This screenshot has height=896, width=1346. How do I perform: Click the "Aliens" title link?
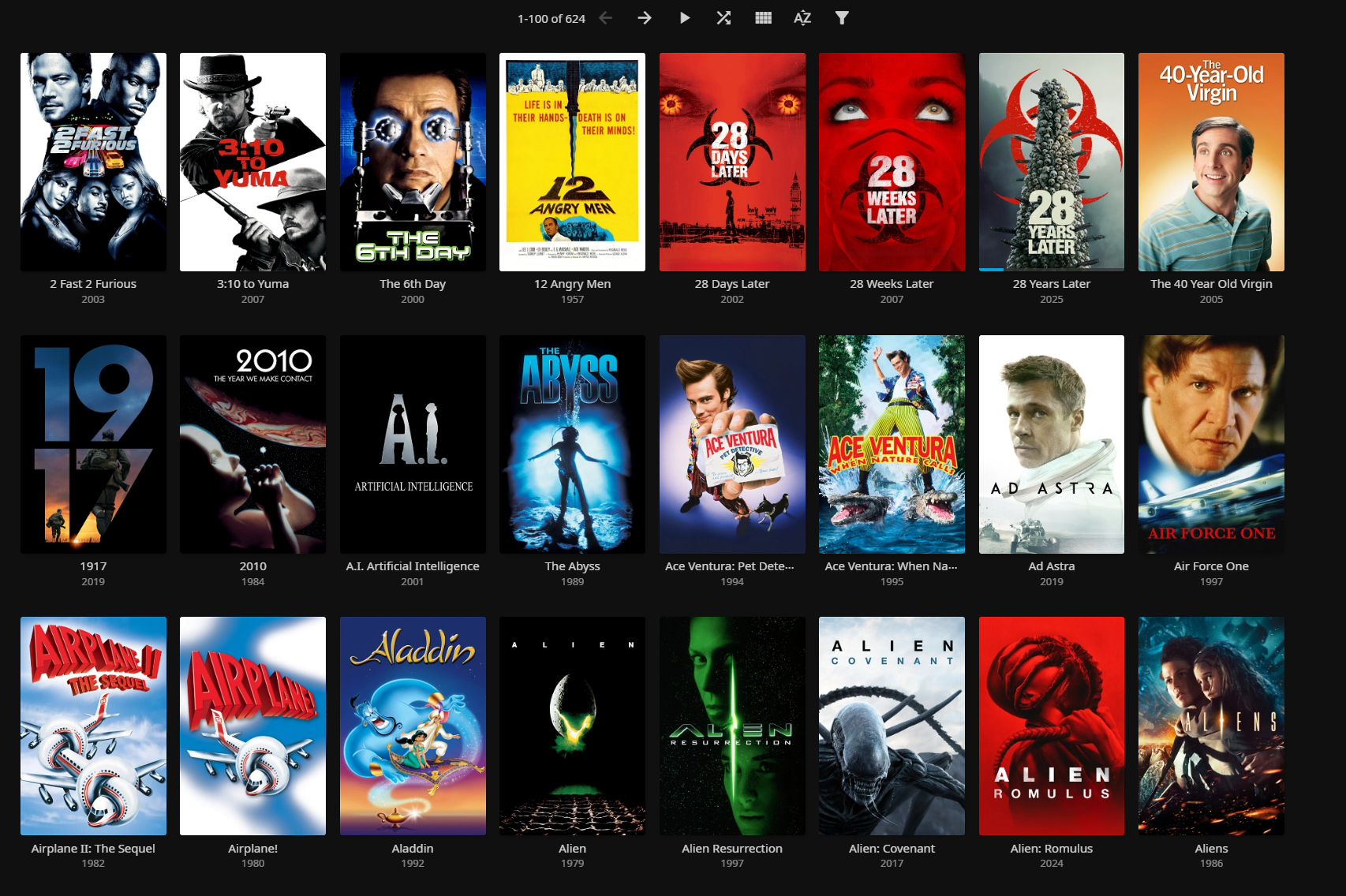tap(1211, 849)
